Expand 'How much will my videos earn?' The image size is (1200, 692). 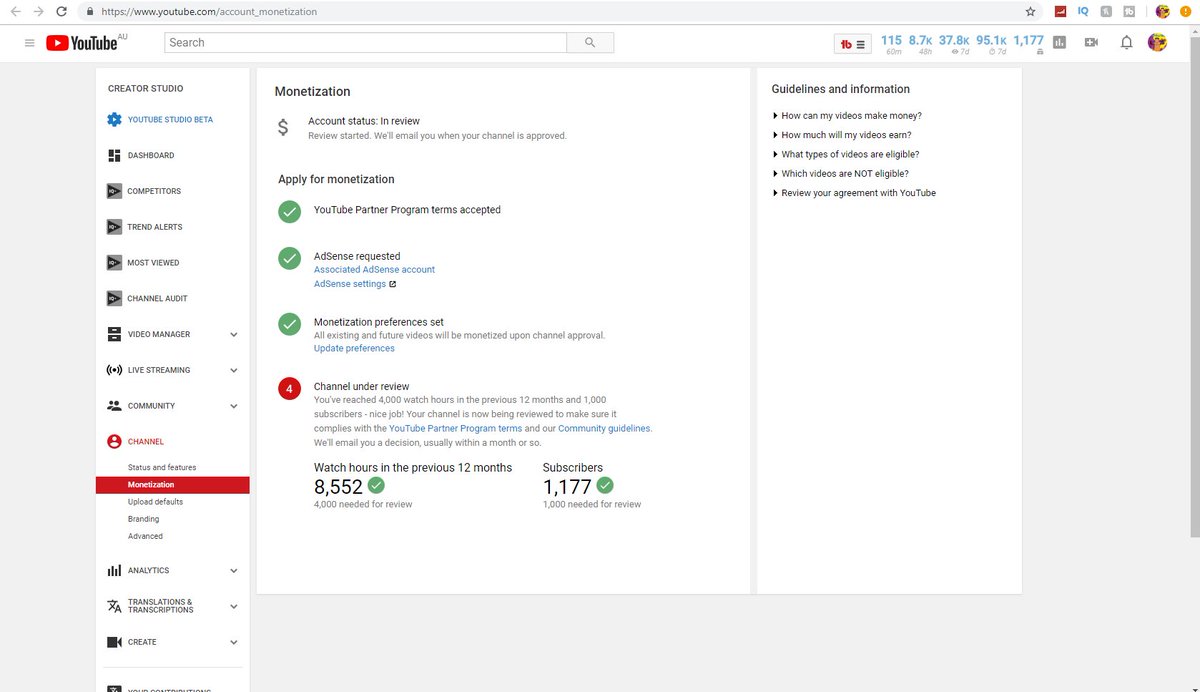pyautogui.click(x=842, y=135)
